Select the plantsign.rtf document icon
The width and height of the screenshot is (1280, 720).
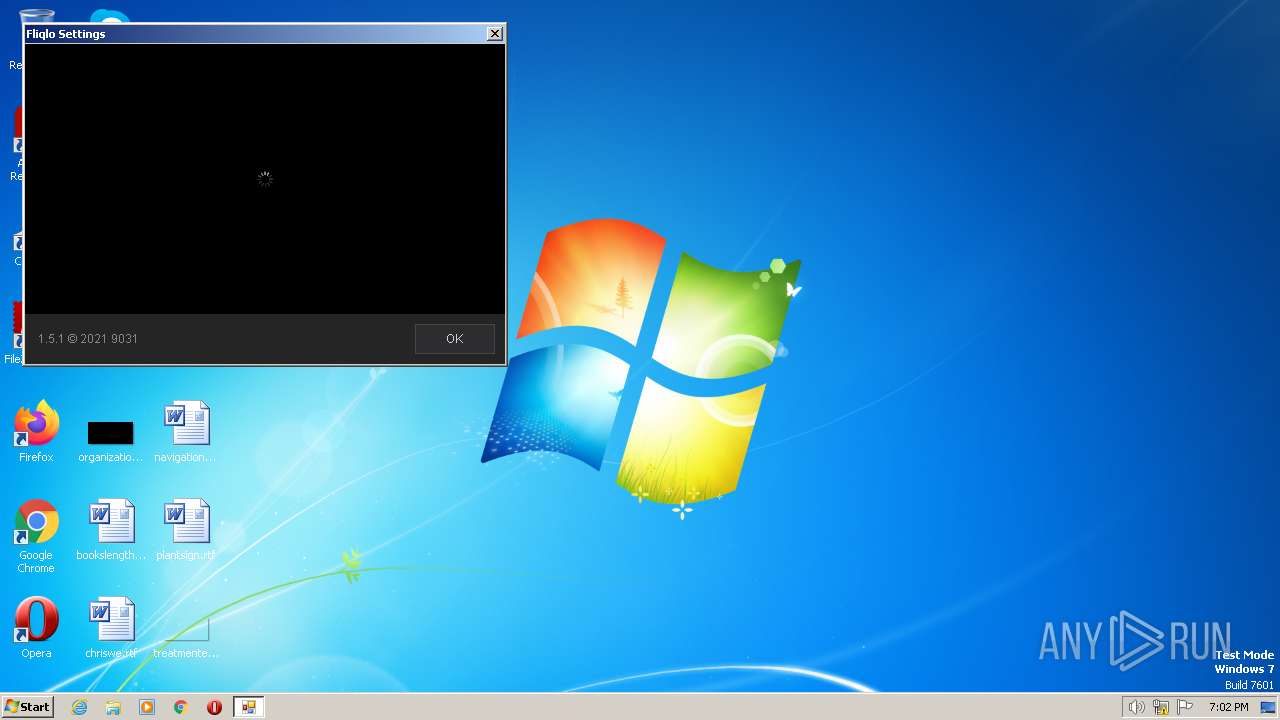(185, 530)
